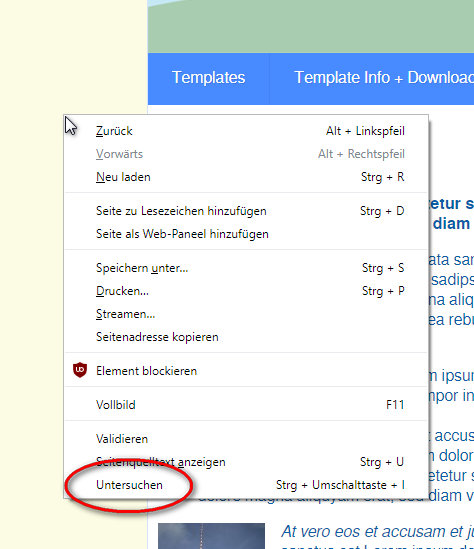Click the tower photo thumbnail below menu
The width and height of the screenshot is (474, 549).
tap(211, 536)
